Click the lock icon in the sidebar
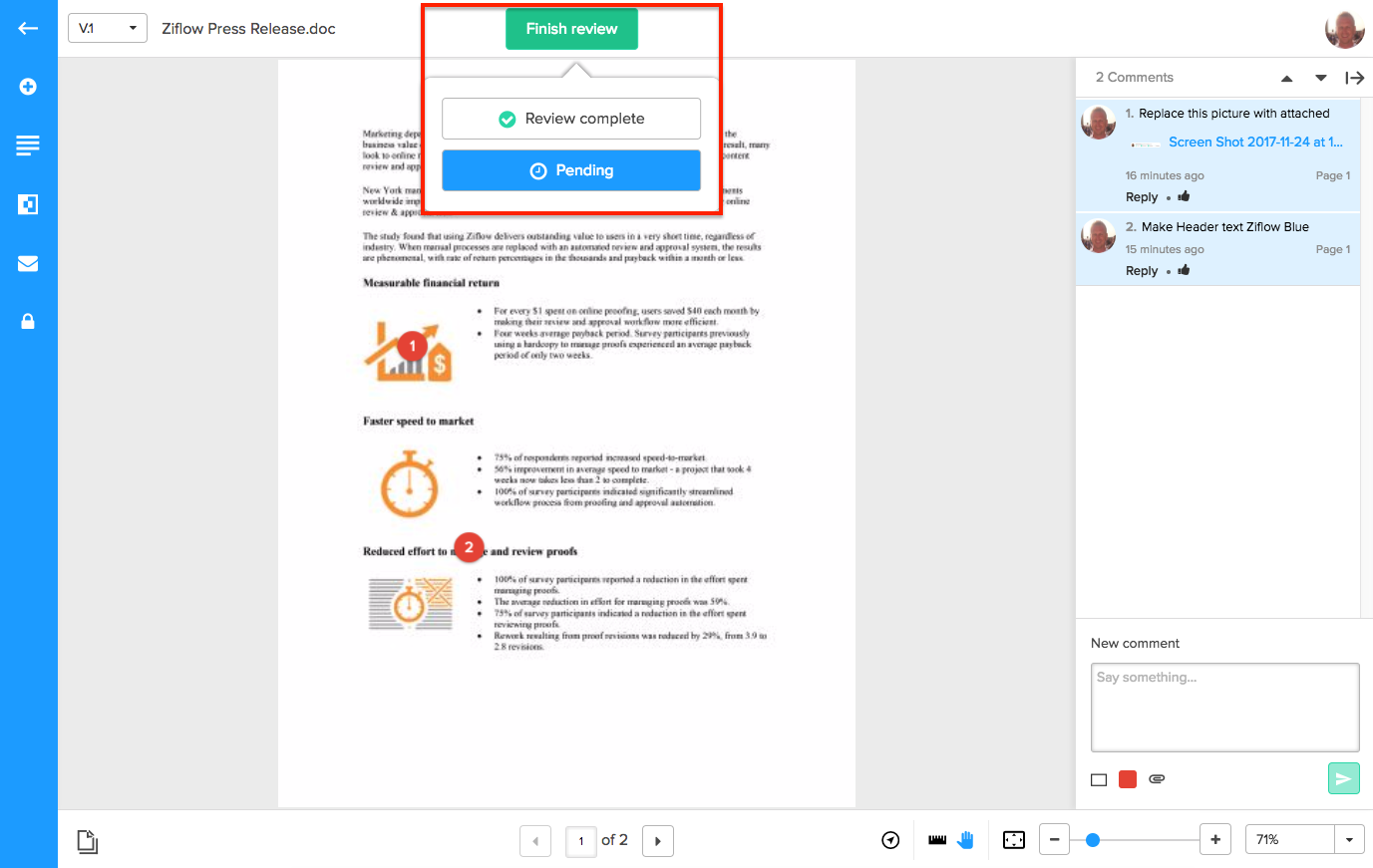The width and height of the screenshot is (1373, 868). [28, 321]
